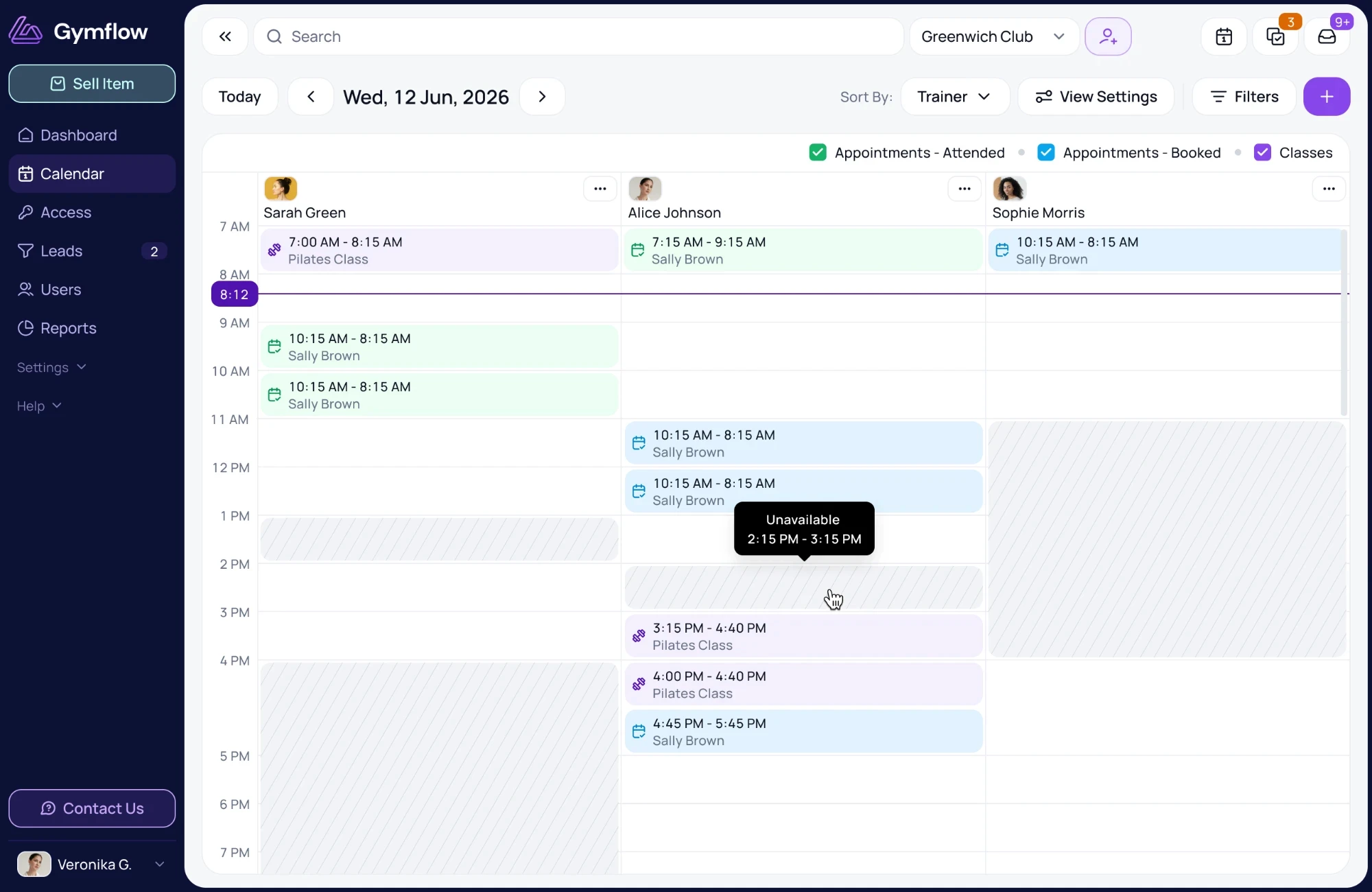Open Sophie Morris's Sally Brown appointment
Image resolution: width=1372 pixels, height=892 pixels.
point(1164,250)
